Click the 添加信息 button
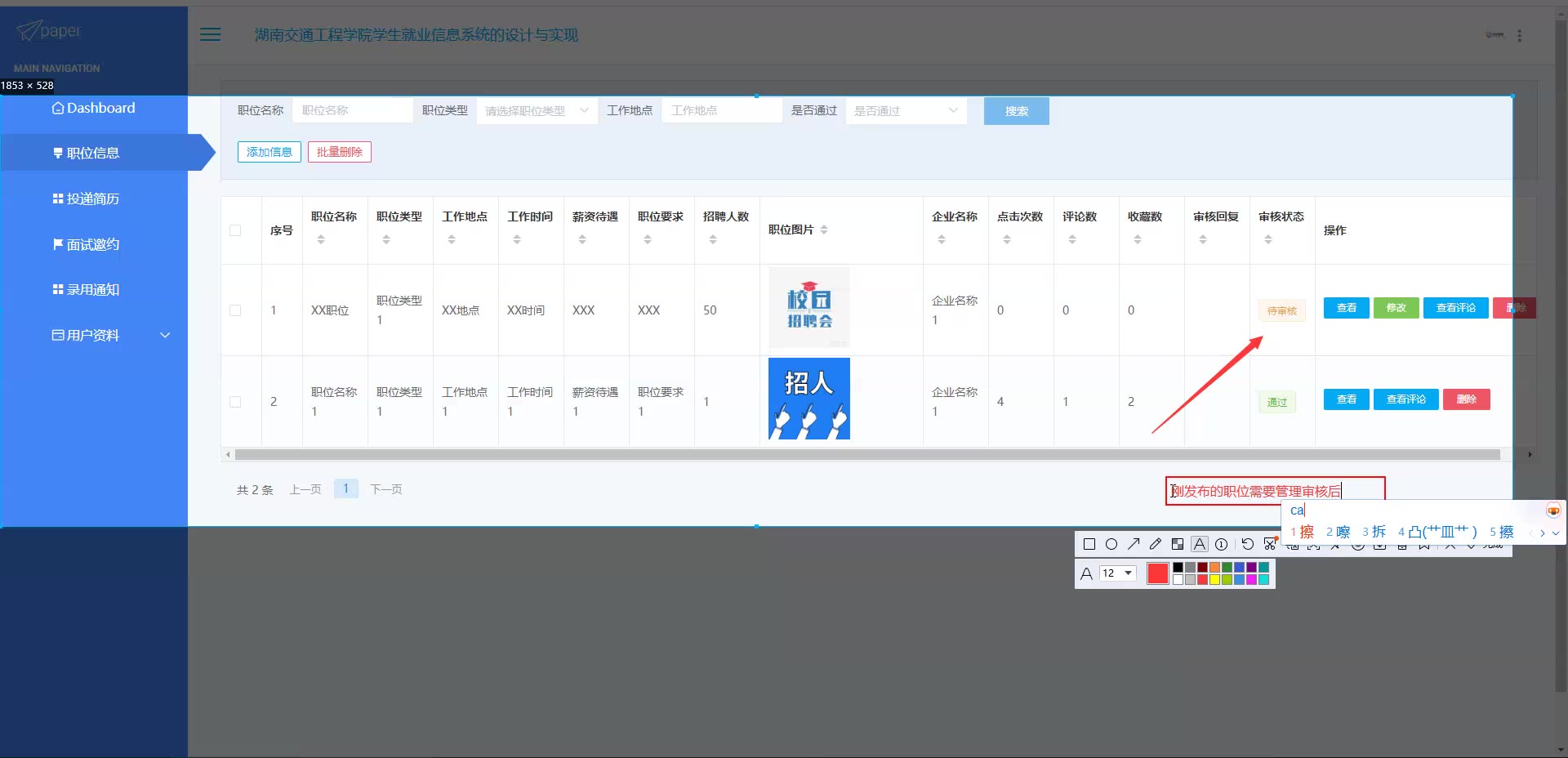The width and height of the screenshot is (1568, 758). 269,152
